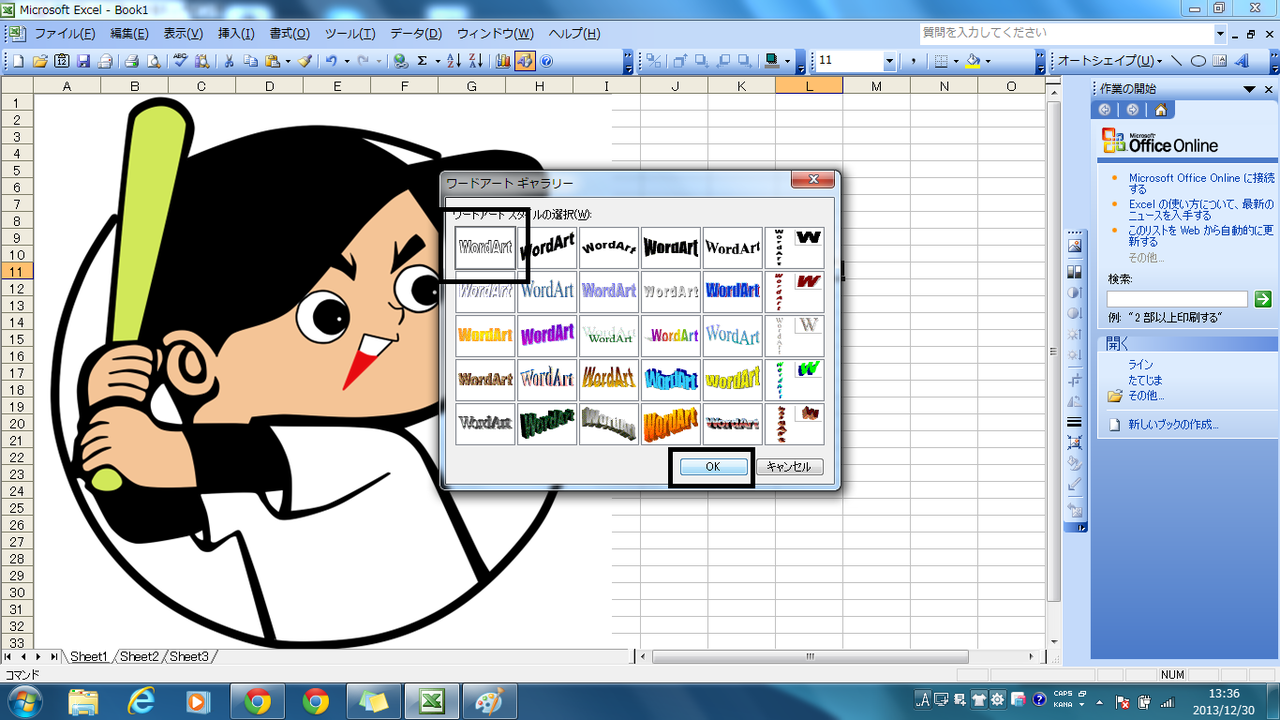Open the 編集(E) menu

129,34
